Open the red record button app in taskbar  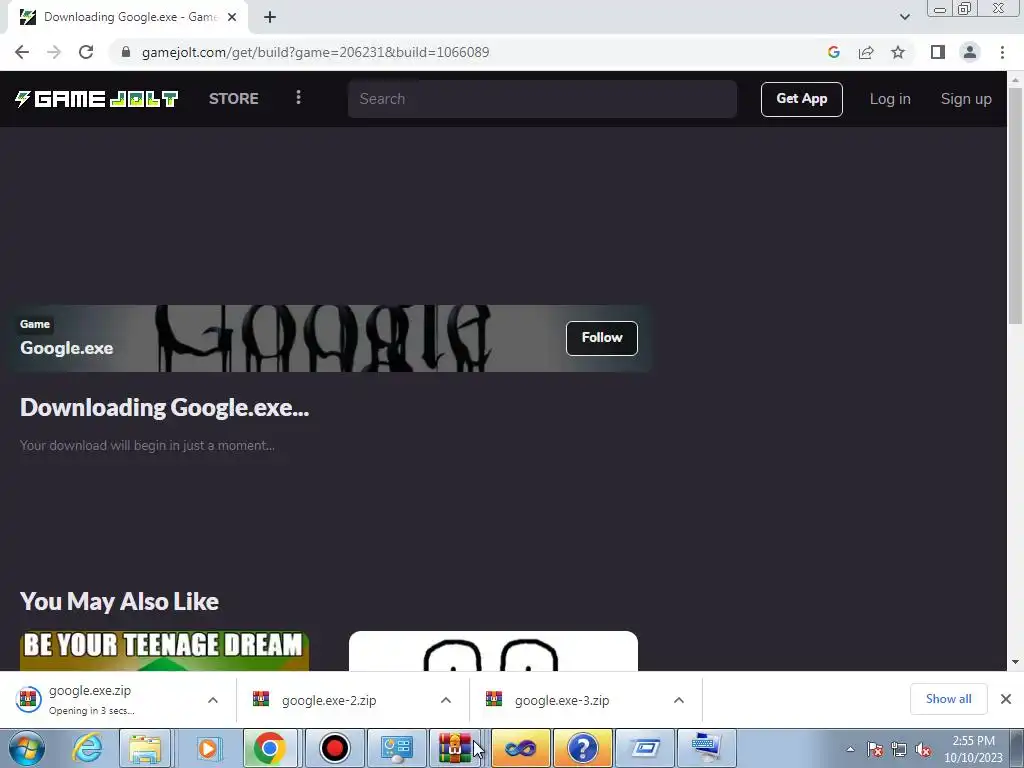[x=335, y=748]
